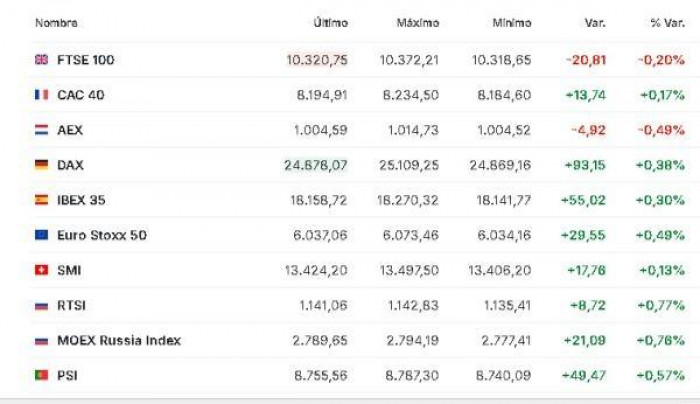Click the French flag icon beside CAC 40
Image resolution: width=700 pixels, height=404 pixels.
[x=41, y=95]
